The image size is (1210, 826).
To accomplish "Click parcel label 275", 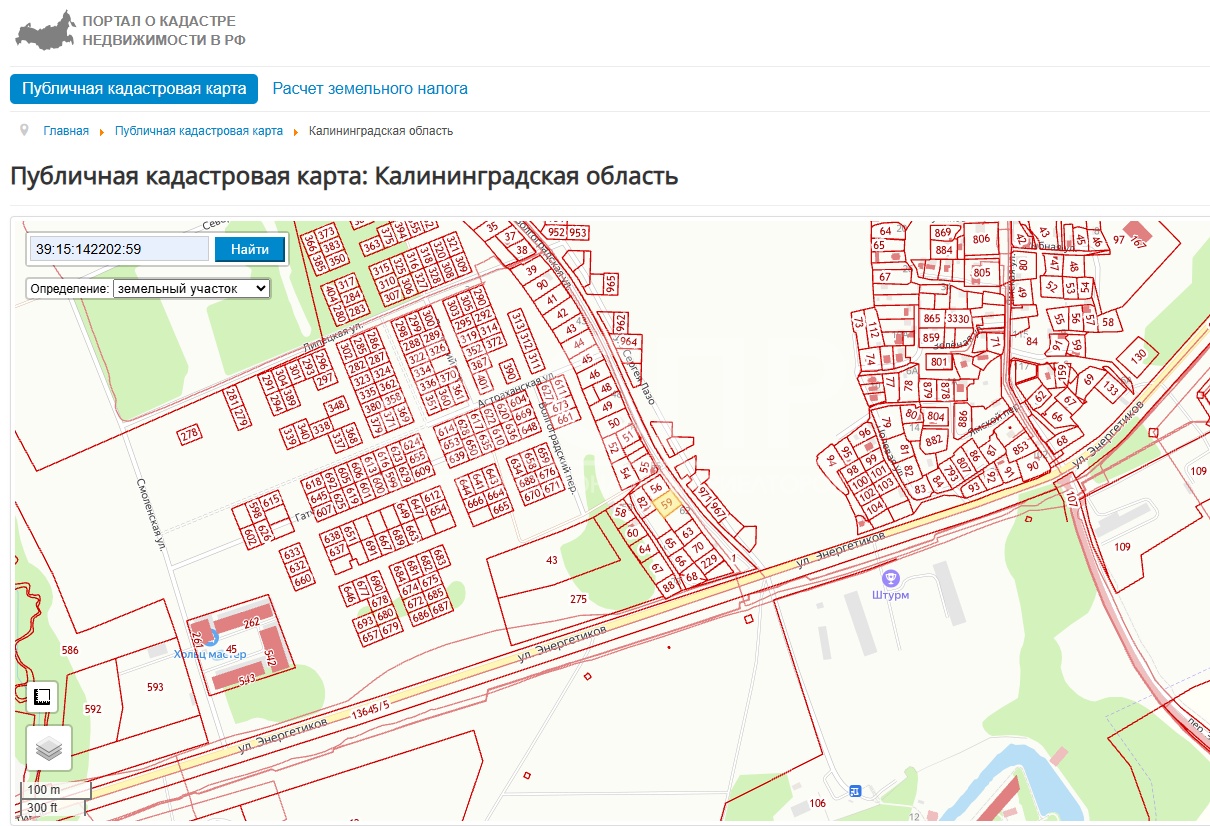I will click(578, 599).
